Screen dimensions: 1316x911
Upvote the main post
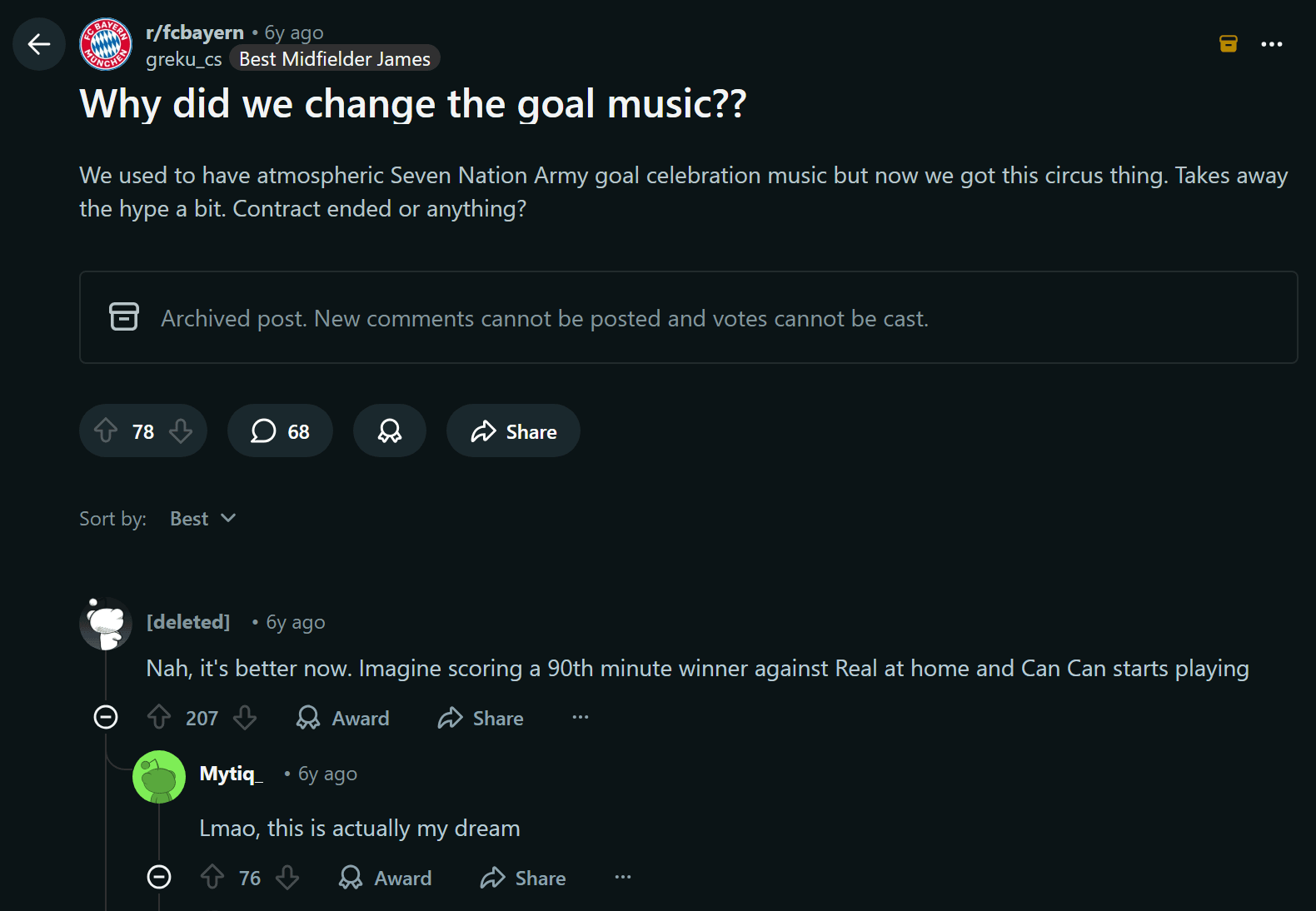click(106, 431)
